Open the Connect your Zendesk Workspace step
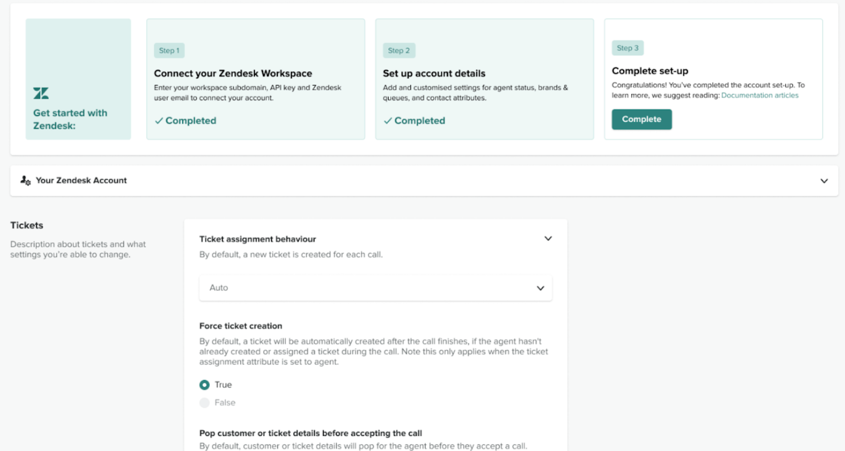The image size is (845, 451). point(233,73)
